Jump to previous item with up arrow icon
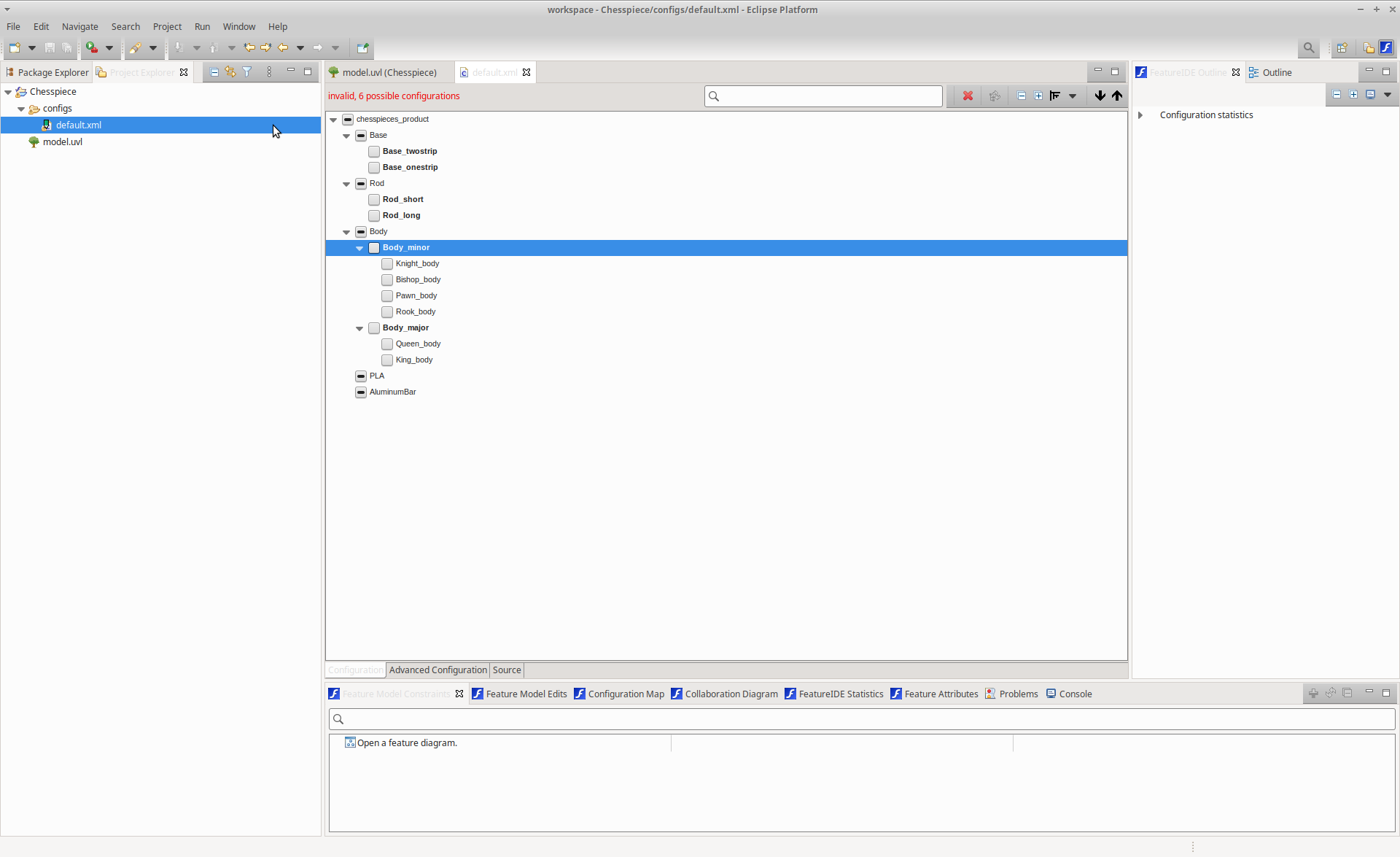Viewport: 1400px width, 857px height. (x=1116, y=96)
